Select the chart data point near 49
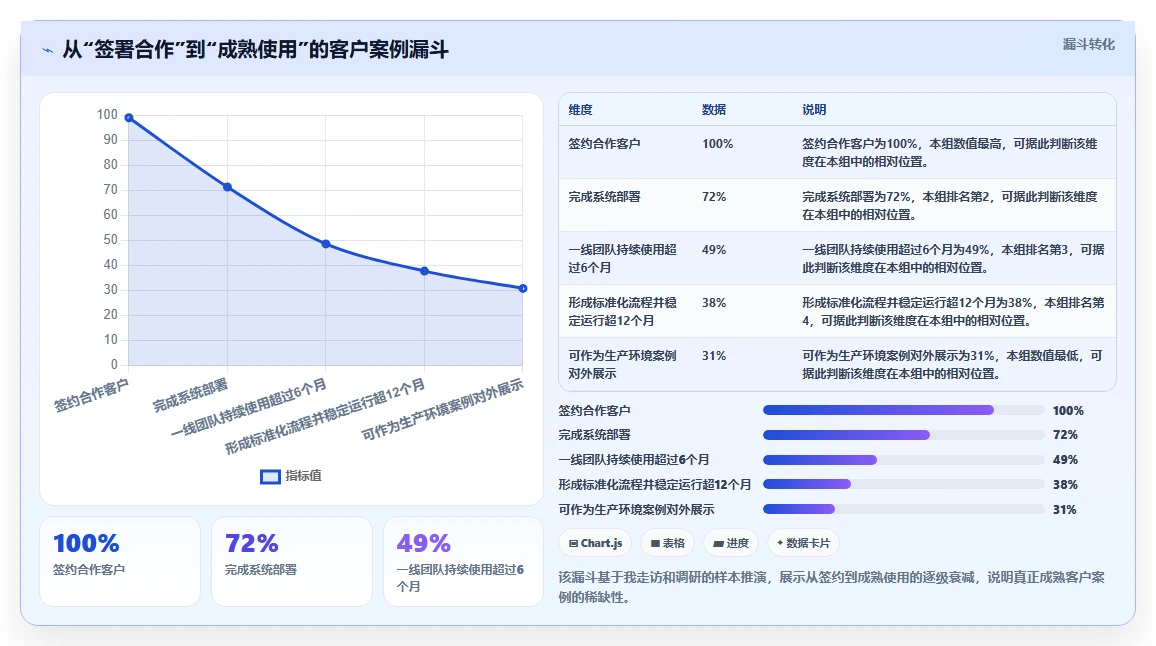 point(326,244)
